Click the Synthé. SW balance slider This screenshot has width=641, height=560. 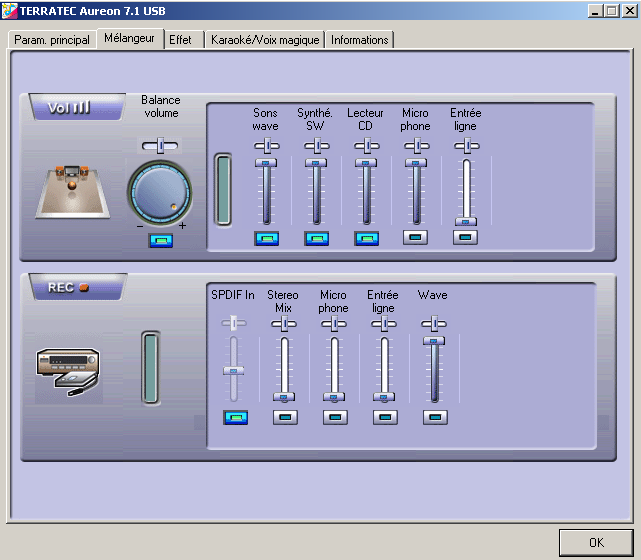point(316,146)
